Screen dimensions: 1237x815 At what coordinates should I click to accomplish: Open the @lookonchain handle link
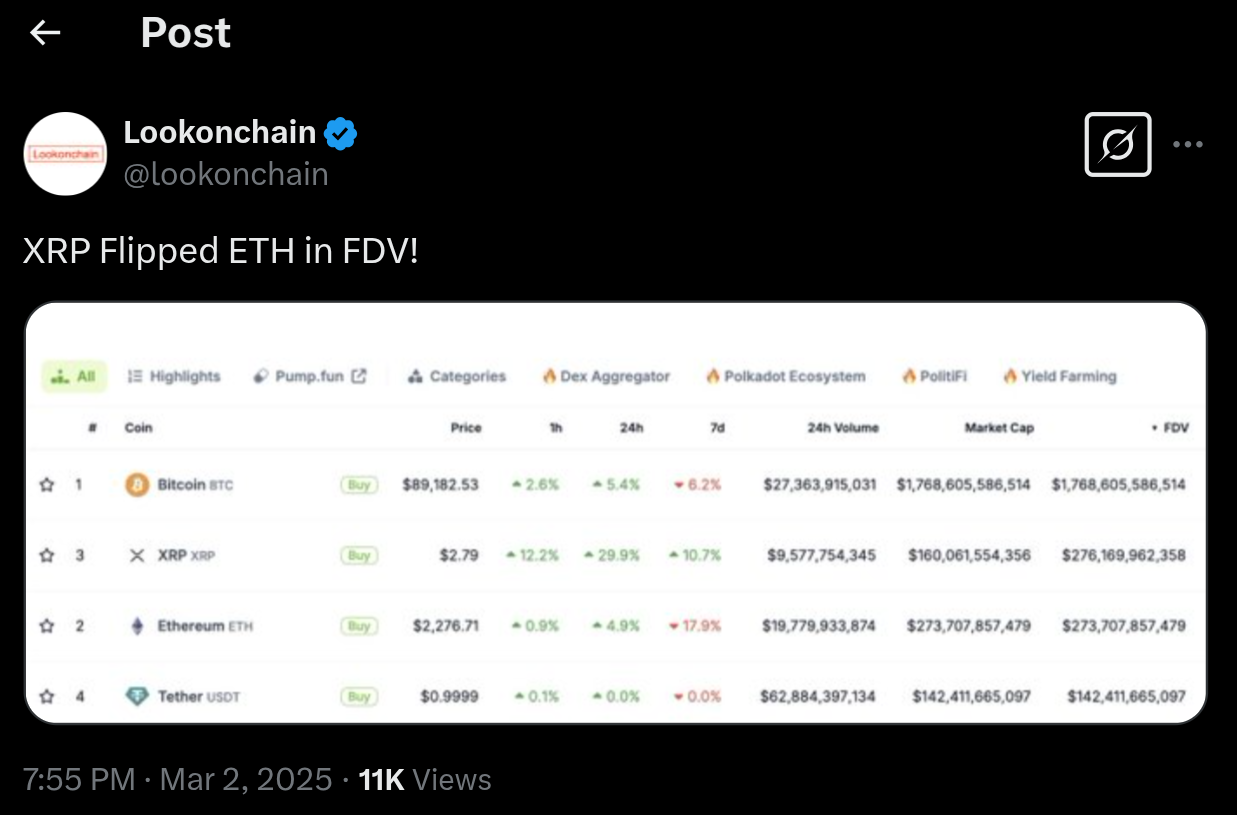click(225, 174)
